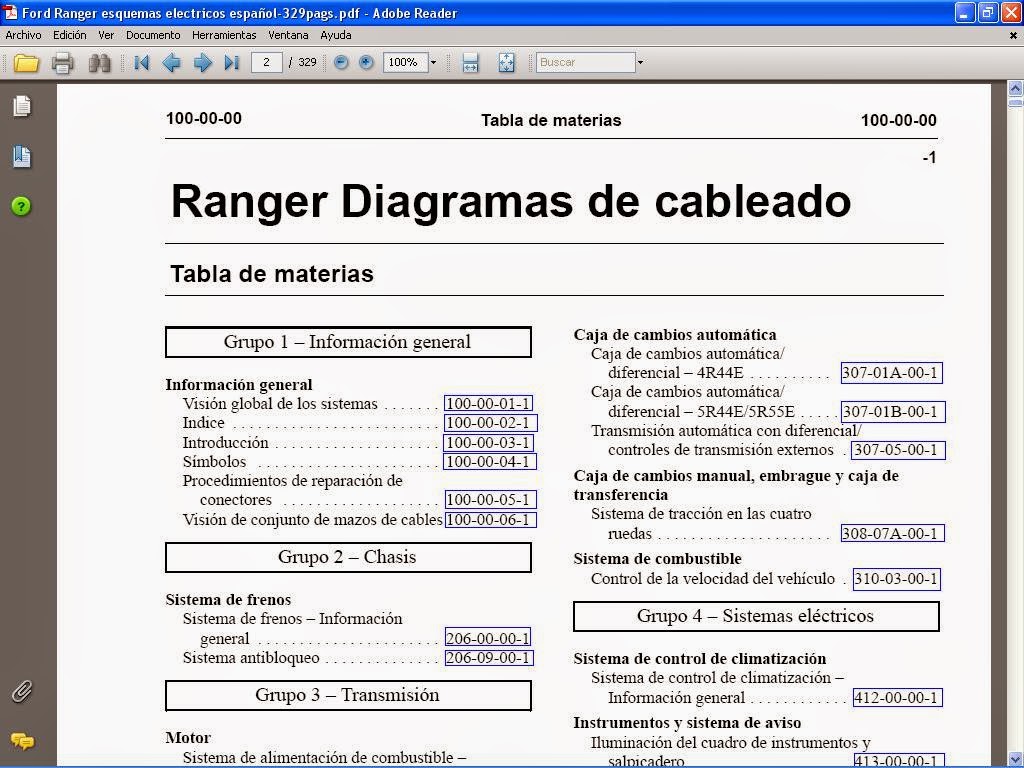This screenshot has width=1024, height=768.
Task: Click bold text Sistema de combustible
Action: 658,558
